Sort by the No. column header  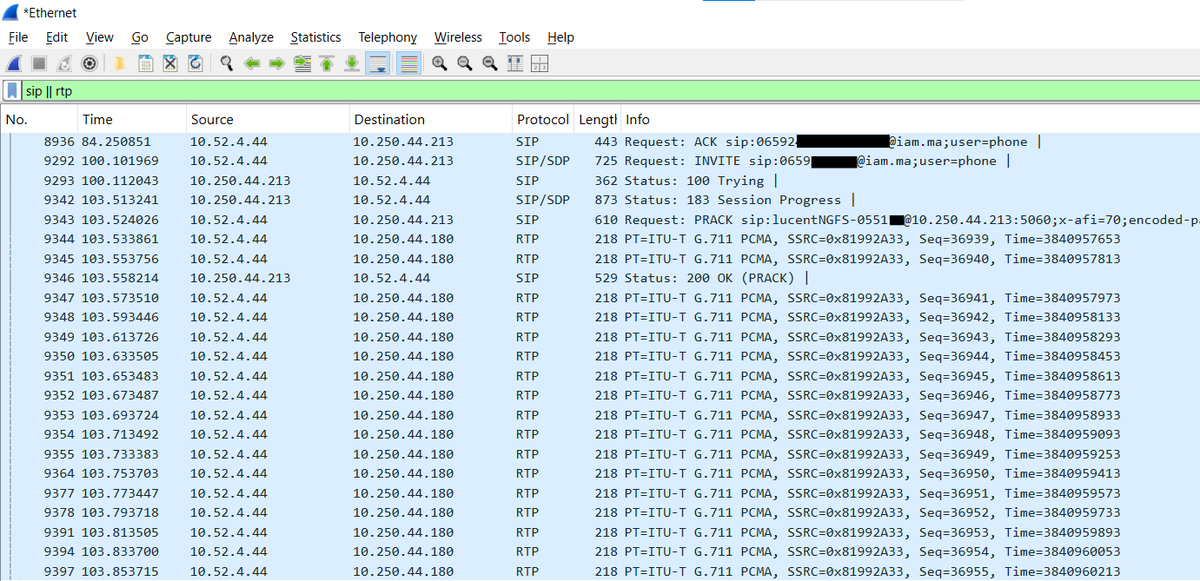pos(39,119)
